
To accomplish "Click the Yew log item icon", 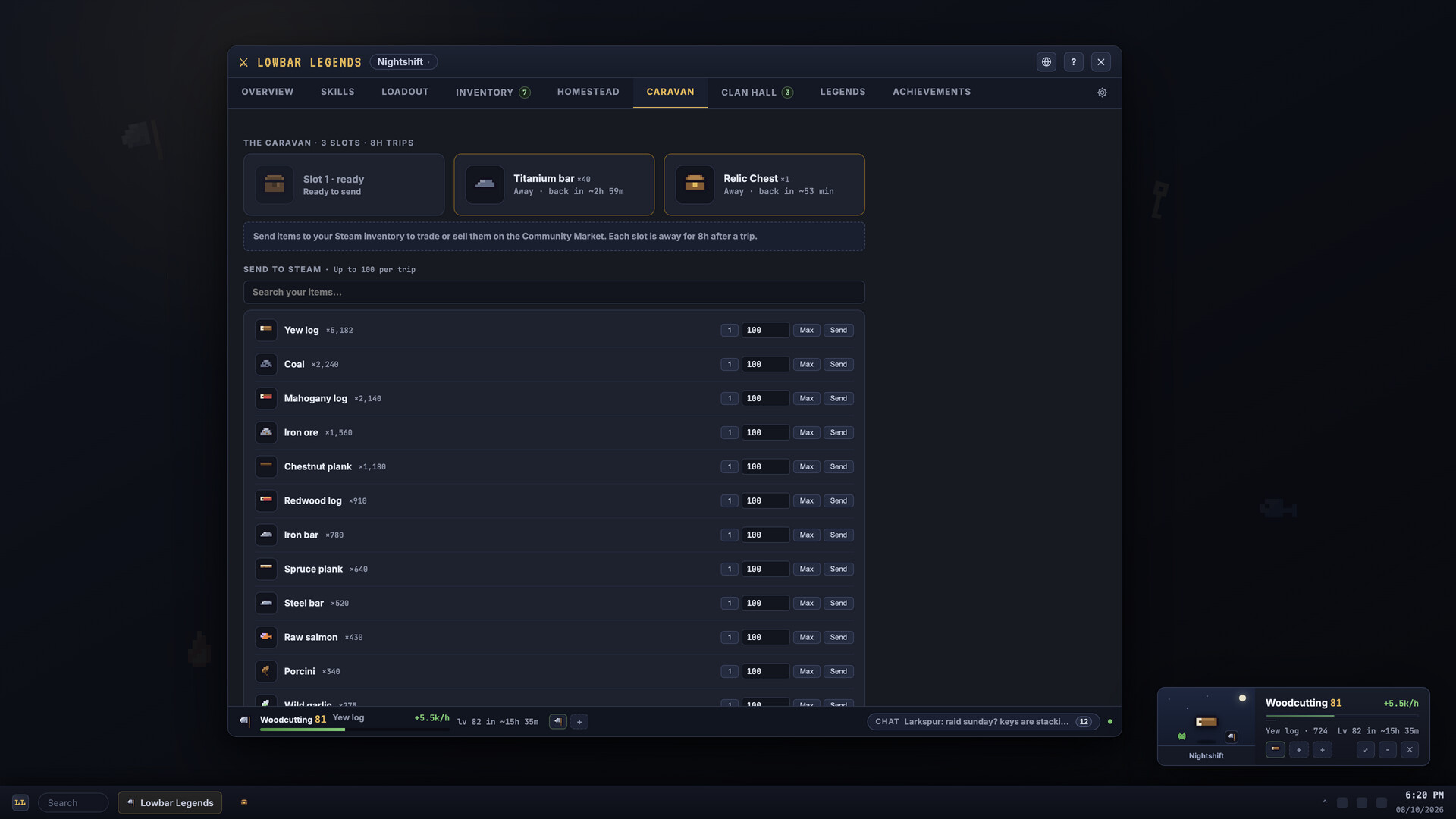I will pyautogui.click(x=266, y=330).
